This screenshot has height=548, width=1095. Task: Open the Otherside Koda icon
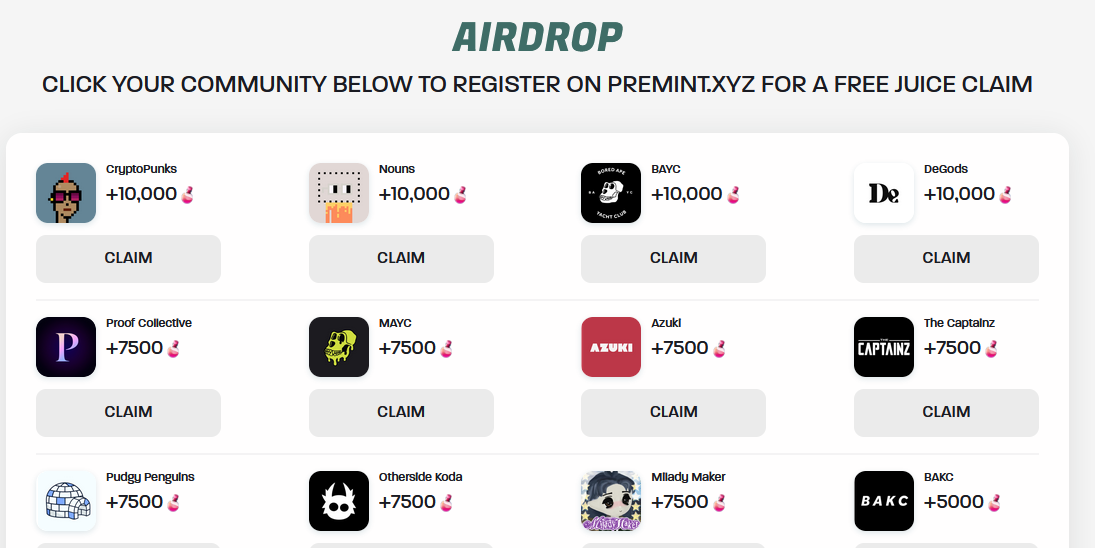coord(339,501)
